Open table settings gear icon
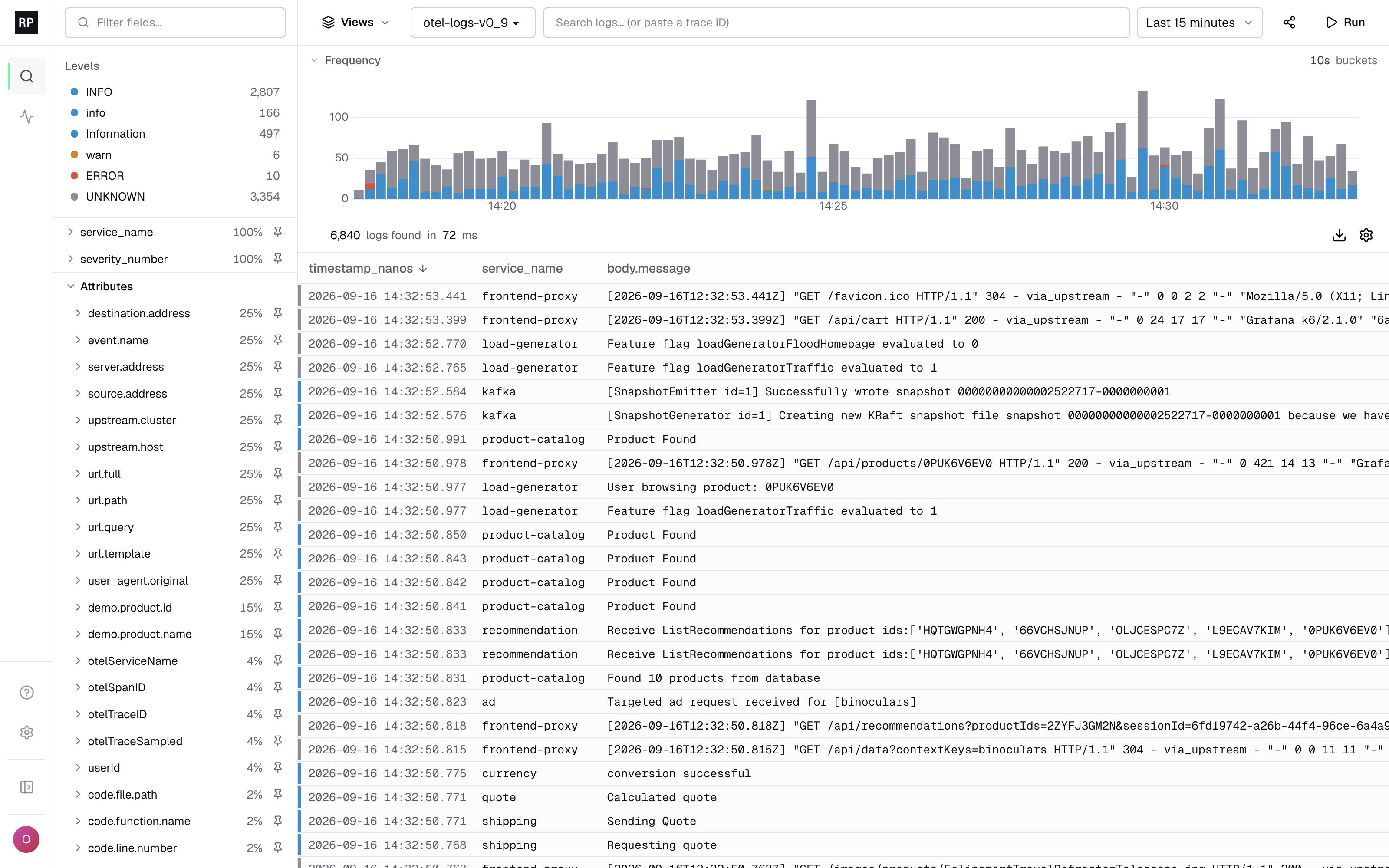Image resolution: width=1389 pixels, height=868 pixels. tap(1366, 235)
